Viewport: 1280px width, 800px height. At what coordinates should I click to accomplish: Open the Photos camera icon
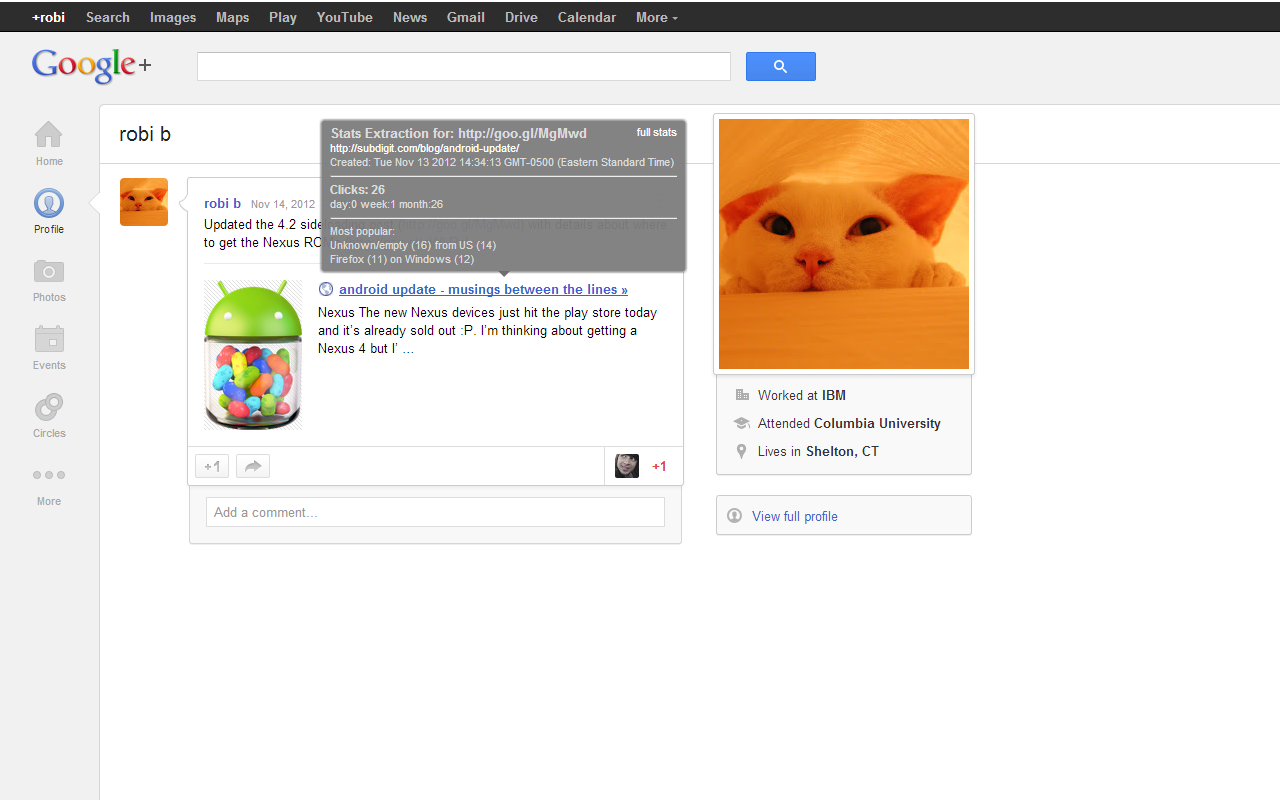pyautogui.click(x=48, y=271)
